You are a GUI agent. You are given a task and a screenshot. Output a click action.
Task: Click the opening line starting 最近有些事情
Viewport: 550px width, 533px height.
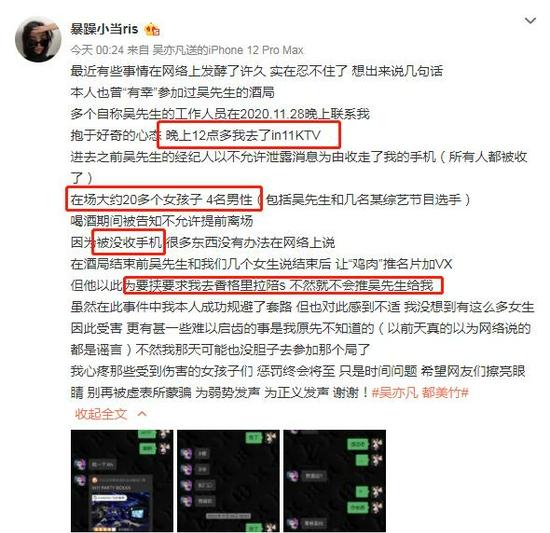tap(256, 71)
